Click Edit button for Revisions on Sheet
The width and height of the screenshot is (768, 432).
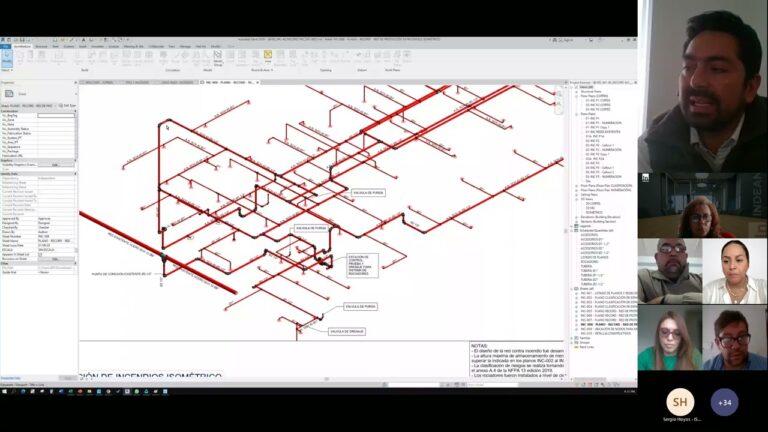click(55, 259)
